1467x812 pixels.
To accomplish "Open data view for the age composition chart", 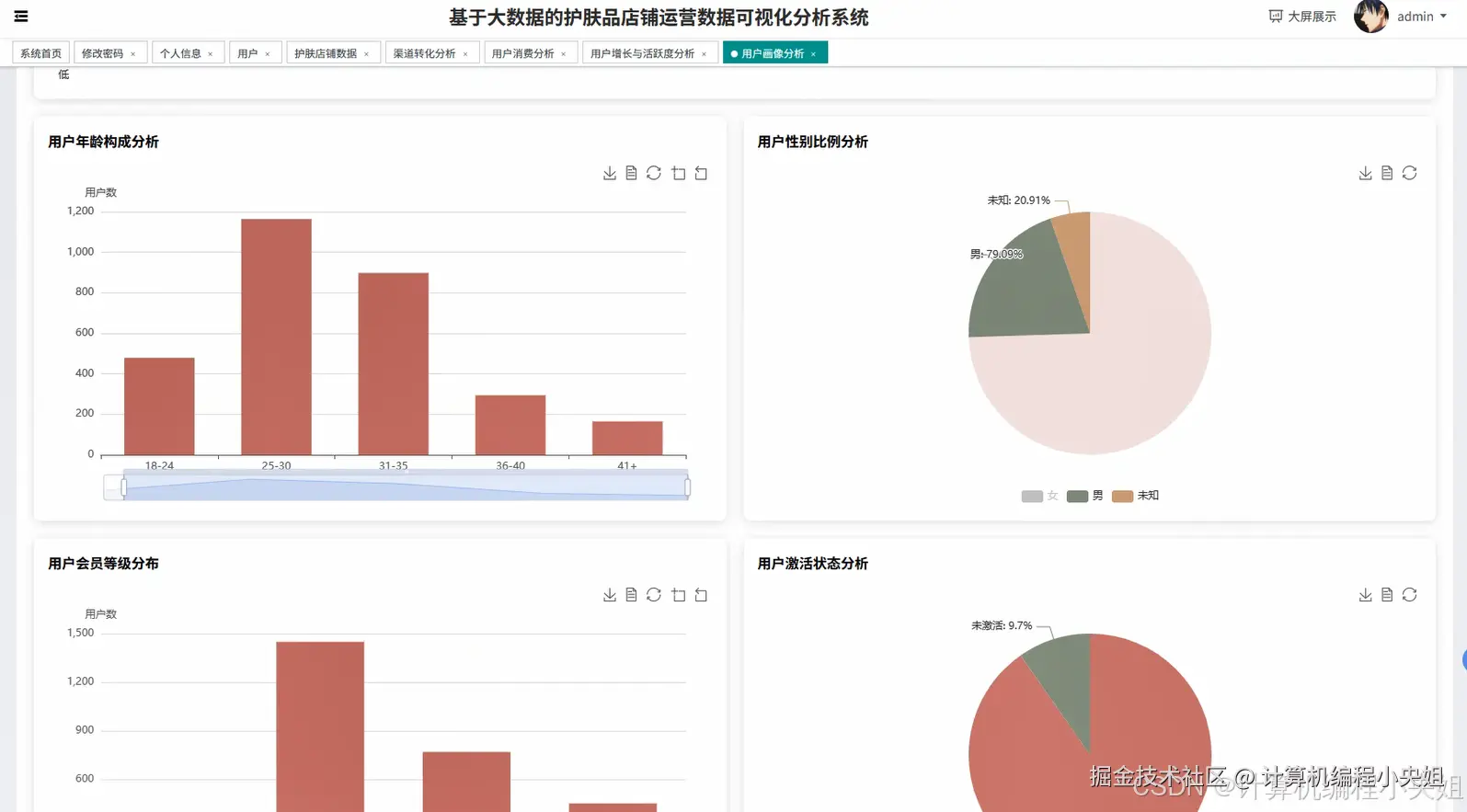I will [631, 174].
